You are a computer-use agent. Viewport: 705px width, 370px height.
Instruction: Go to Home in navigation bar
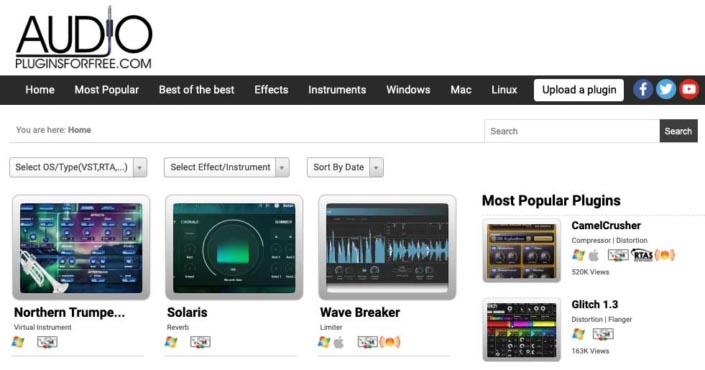click(x=40, y=90)
